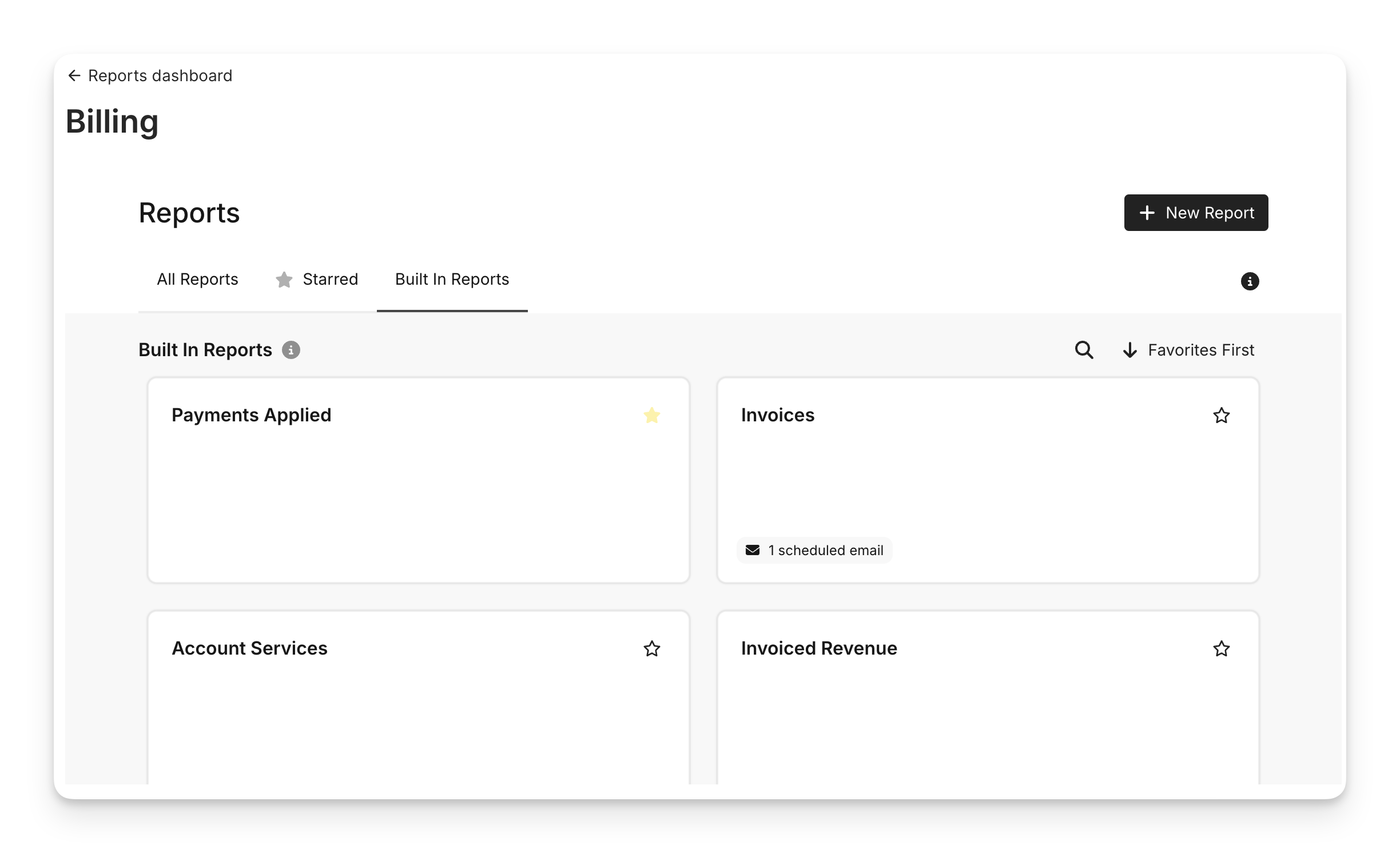Select the Built In Reports tab

(452, 280)
